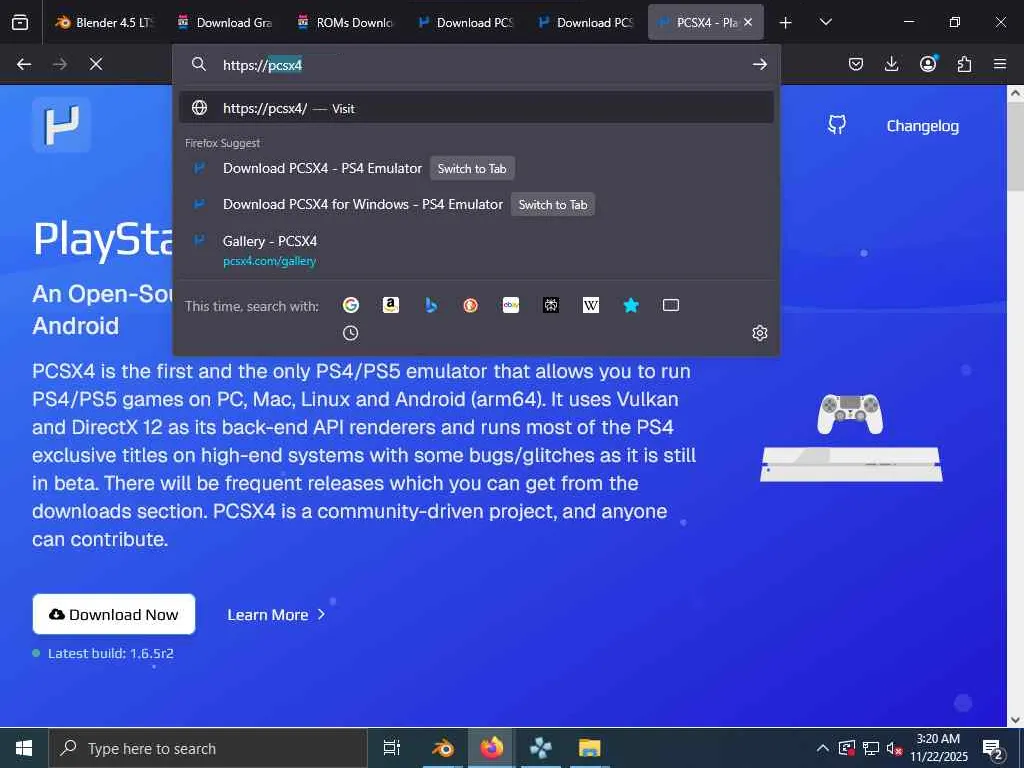Screen dimensions: 1024x768
Task: Open Windows Task View
Action: click(x=392, y=748)
